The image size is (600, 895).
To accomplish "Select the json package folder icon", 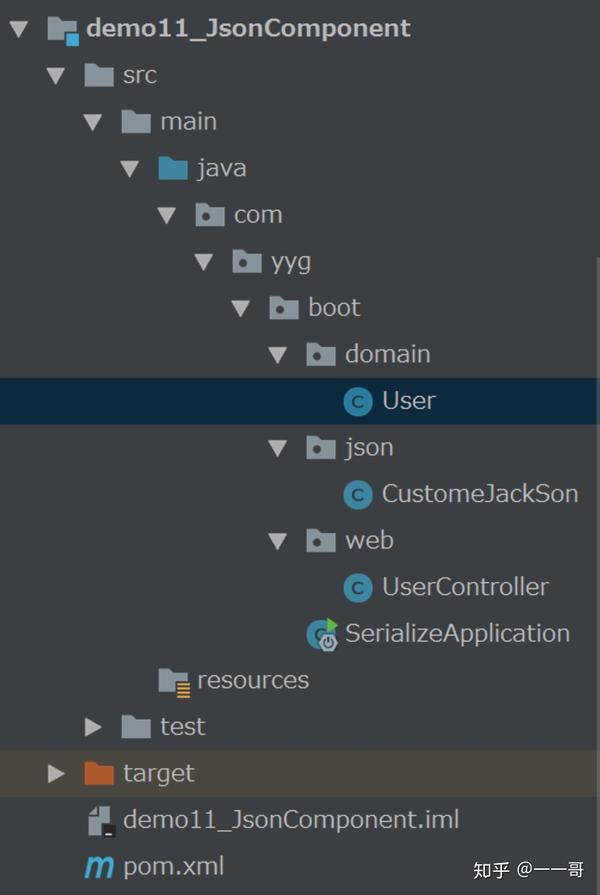I will (320, 447).
